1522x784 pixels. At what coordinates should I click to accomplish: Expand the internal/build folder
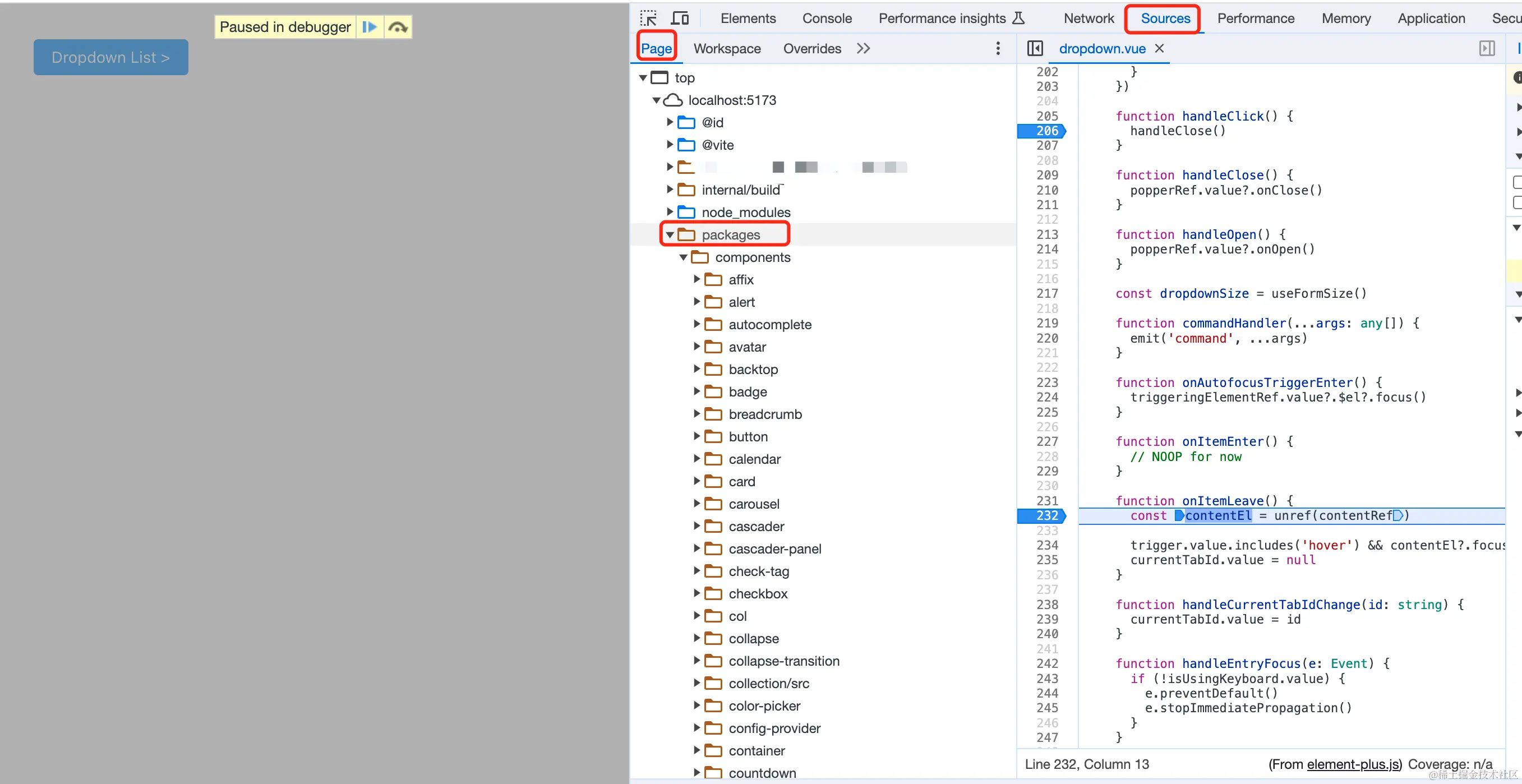[670, 190]
